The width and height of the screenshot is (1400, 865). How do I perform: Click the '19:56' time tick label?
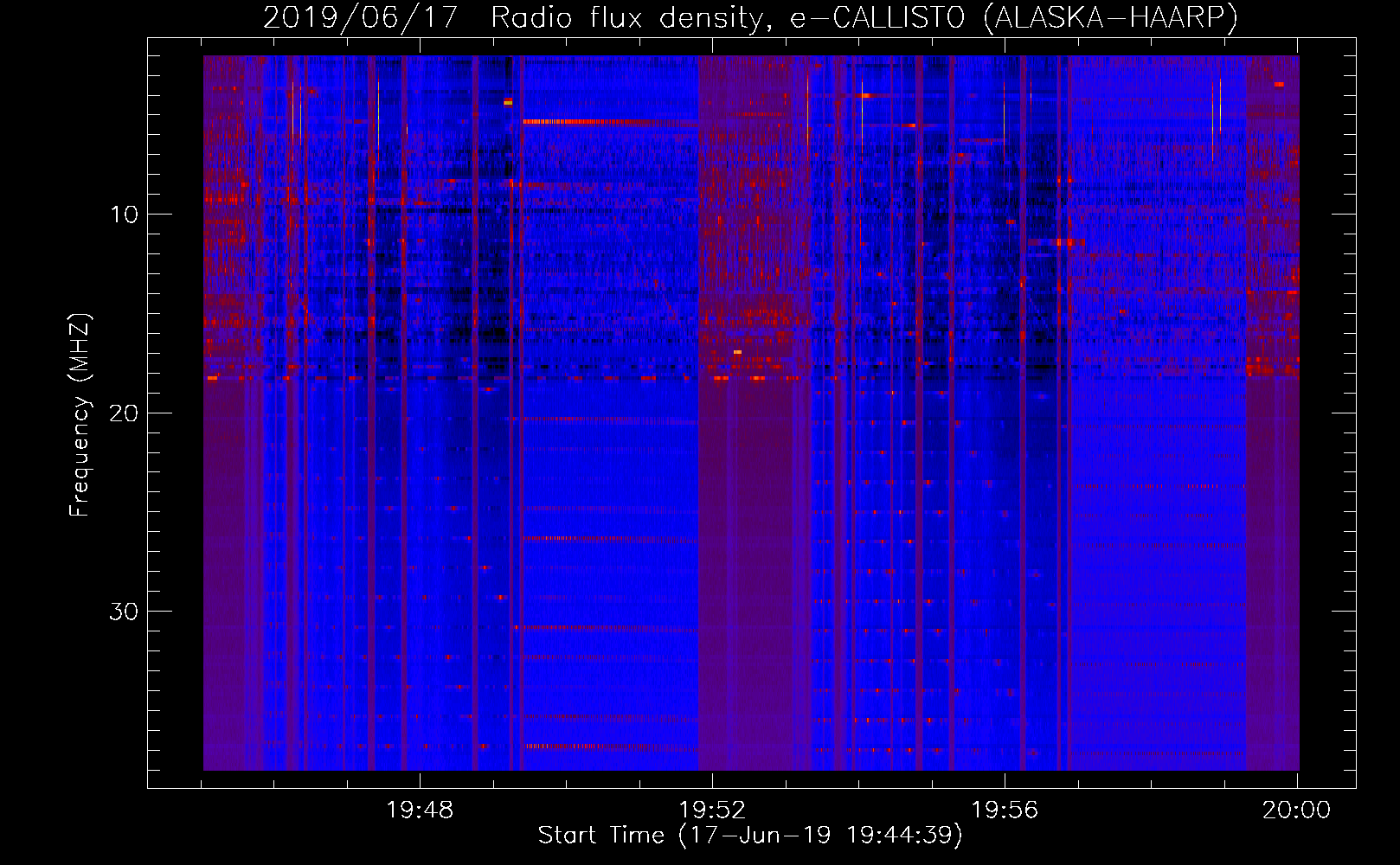click(x=1005, y=811)
